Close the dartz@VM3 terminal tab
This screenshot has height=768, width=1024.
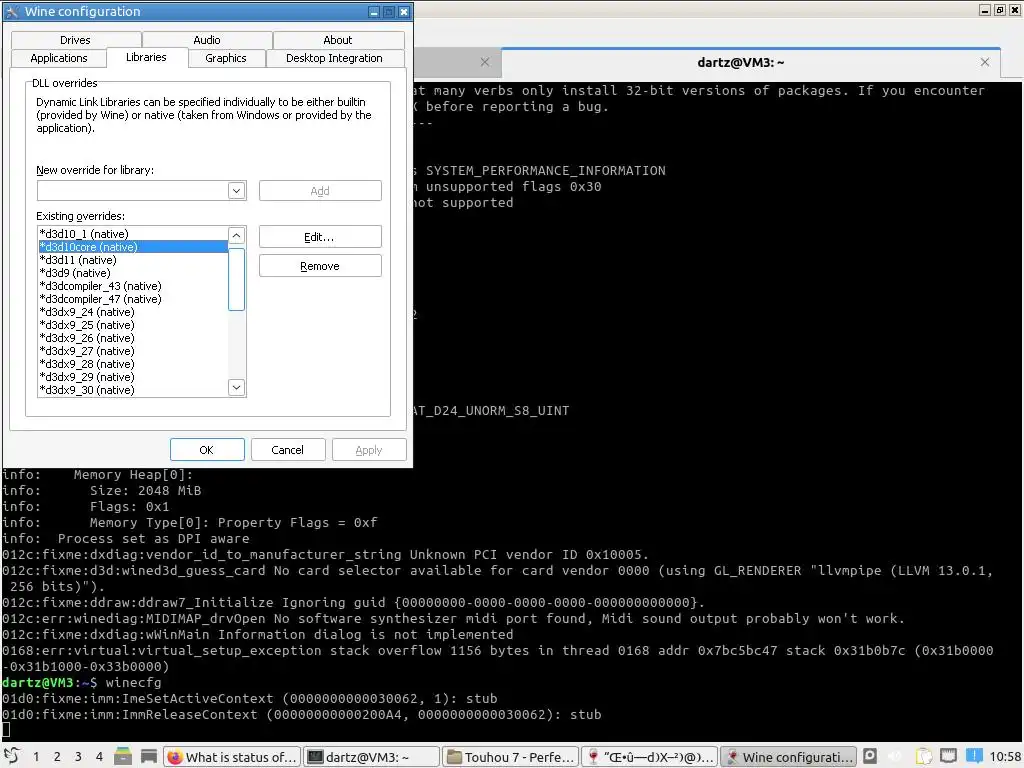(985, 63)
